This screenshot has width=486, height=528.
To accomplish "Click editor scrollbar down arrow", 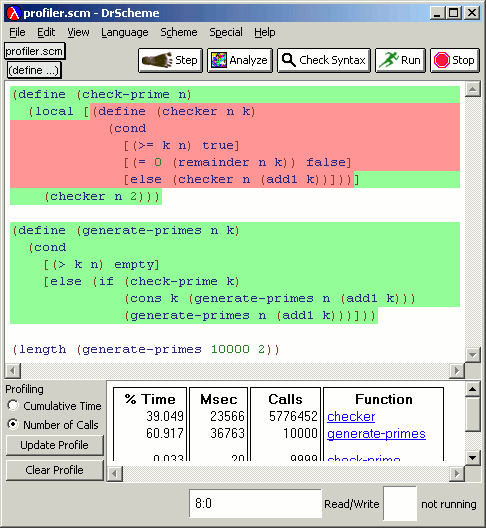I will tap(473, 355).
